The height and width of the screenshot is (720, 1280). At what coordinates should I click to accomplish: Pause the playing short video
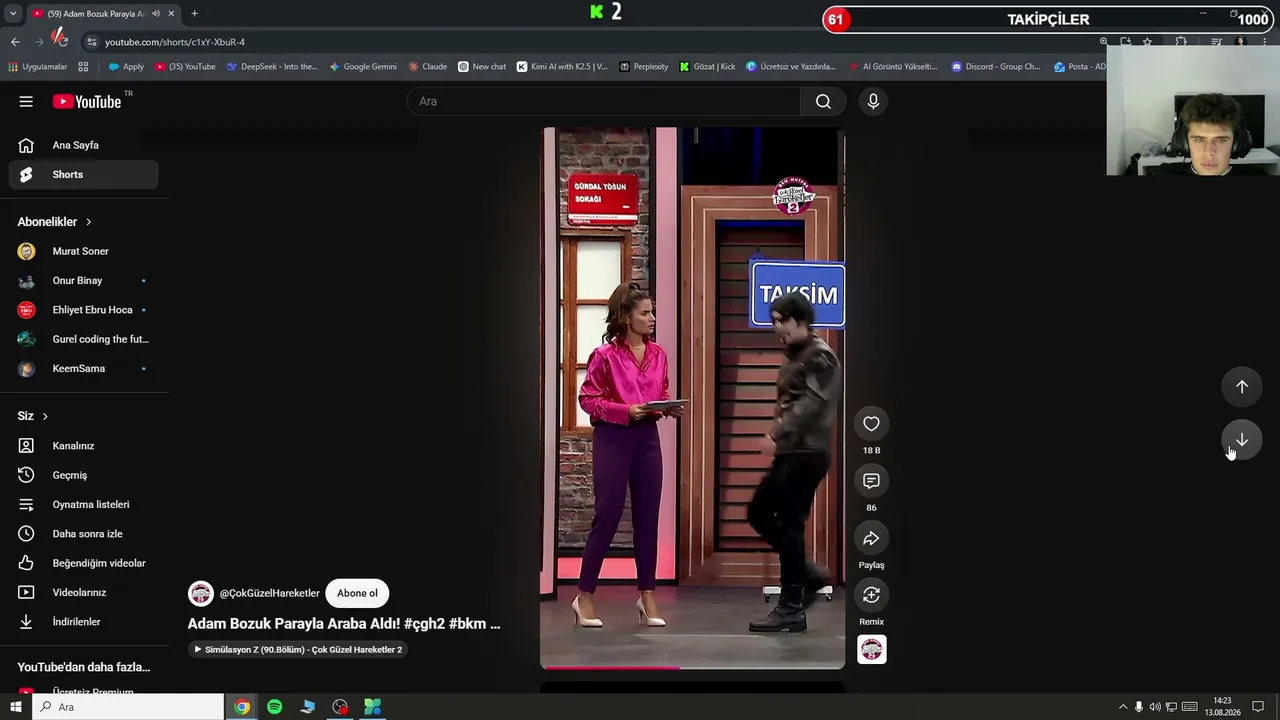pos(692,397)
